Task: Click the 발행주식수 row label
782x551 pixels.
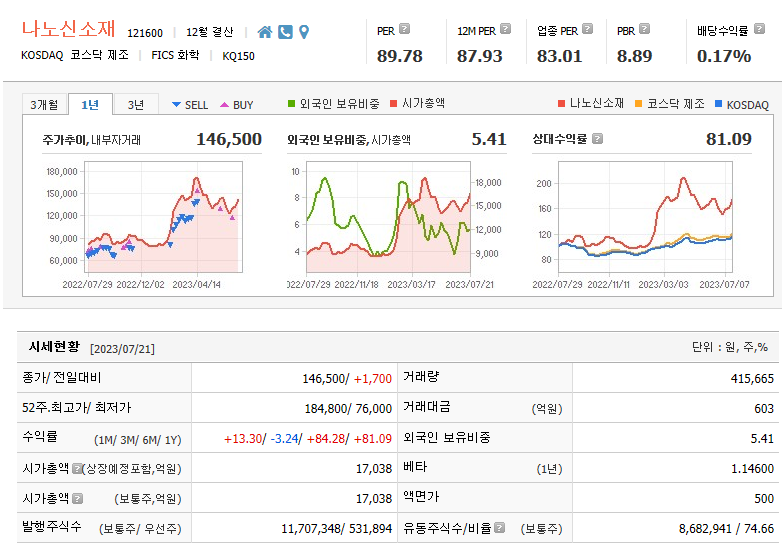Action: pos(51,526)
